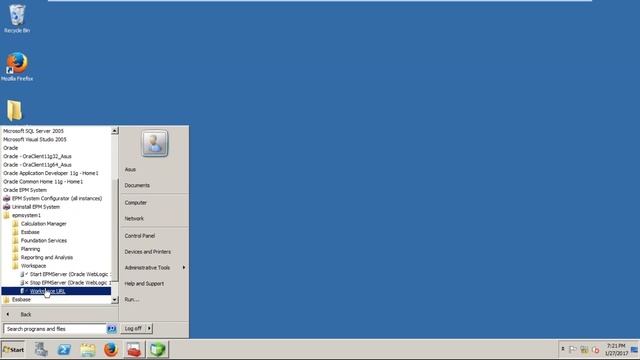
Task: Open Help and Support
Action: tap(144, 284)
